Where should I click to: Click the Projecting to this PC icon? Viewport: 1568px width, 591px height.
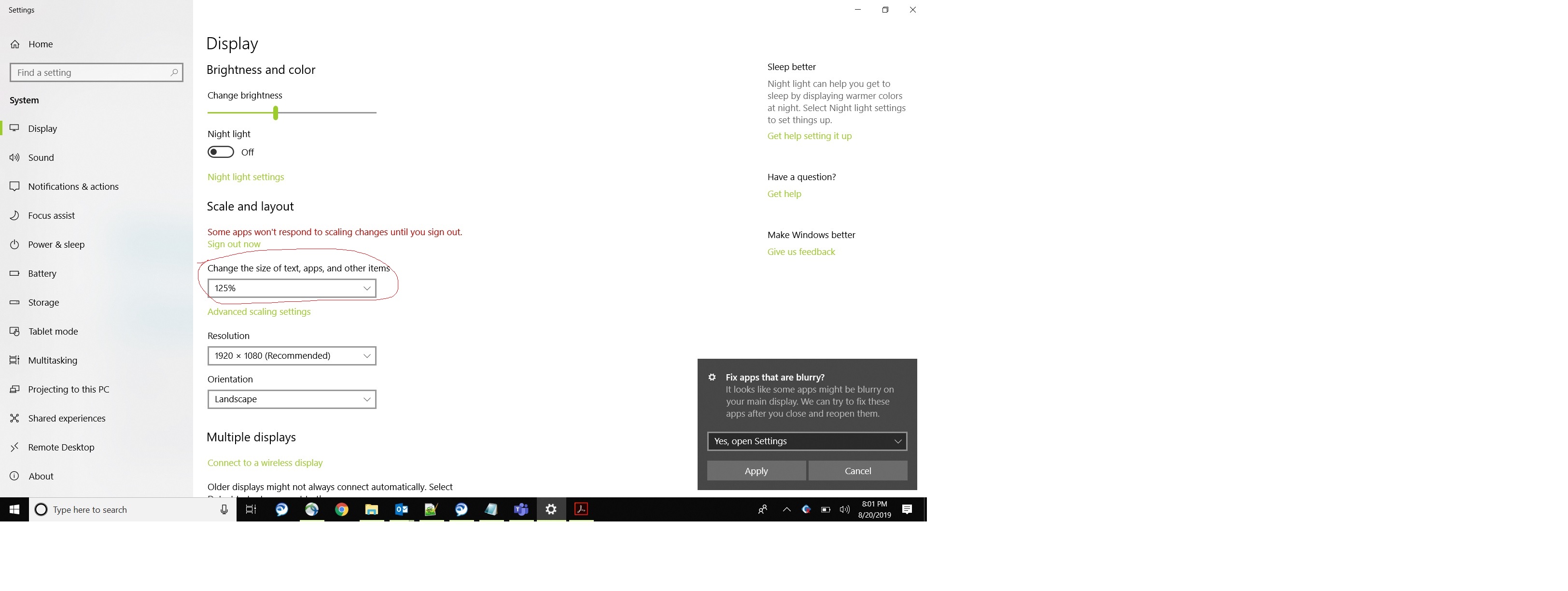[14, 390]
